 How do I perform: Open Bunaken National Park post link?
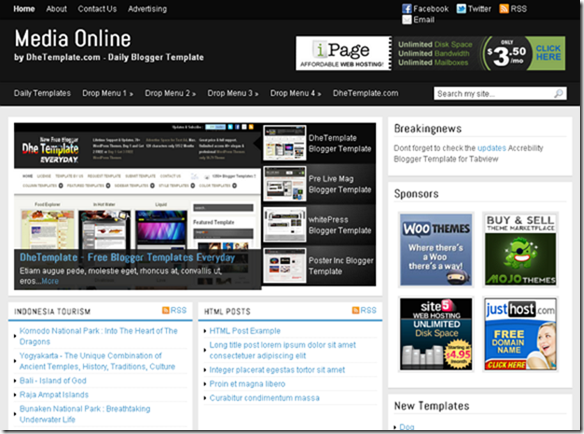tap(85, 414)
